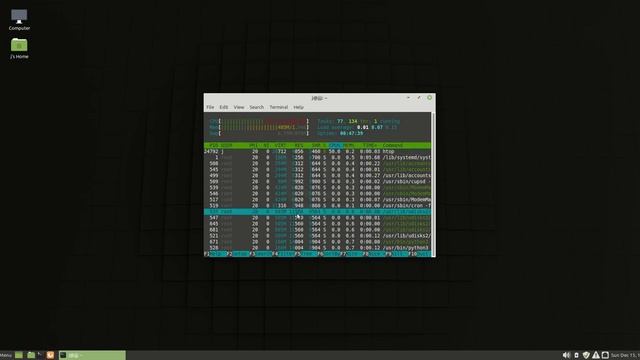The height and width of the screenshot is (360, 640).
Task: Click the htop process row
Action: (317, 151)
